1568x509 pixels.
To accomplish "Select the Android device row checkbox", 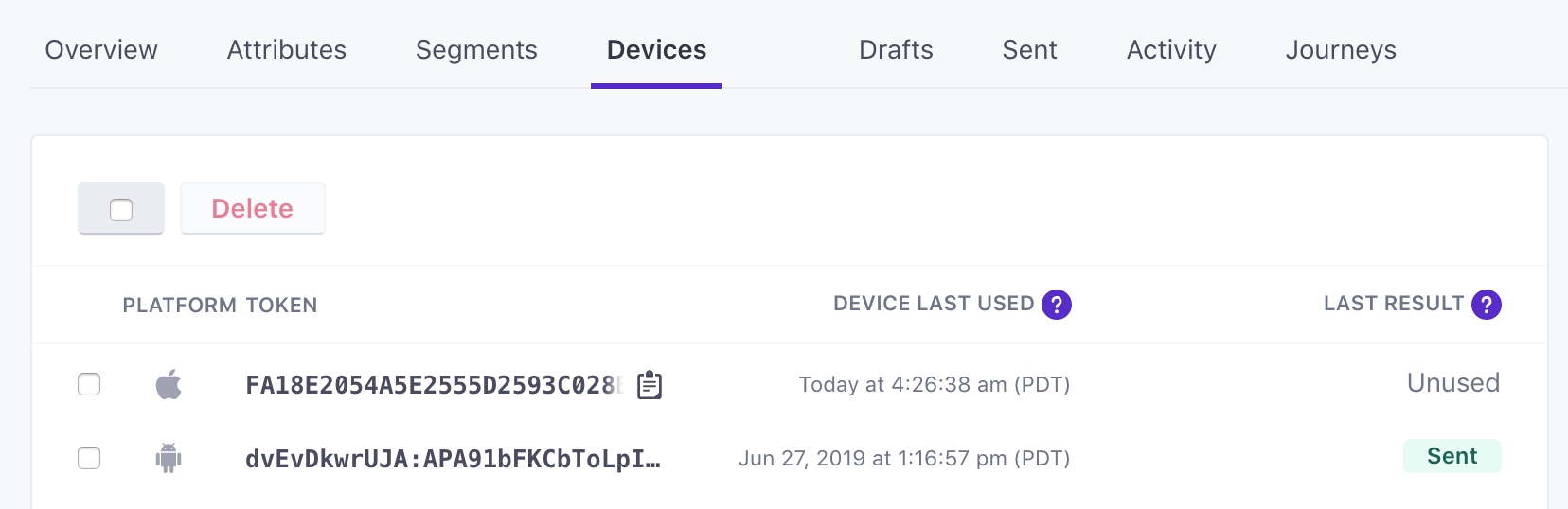I will click(x=89, y=458).
